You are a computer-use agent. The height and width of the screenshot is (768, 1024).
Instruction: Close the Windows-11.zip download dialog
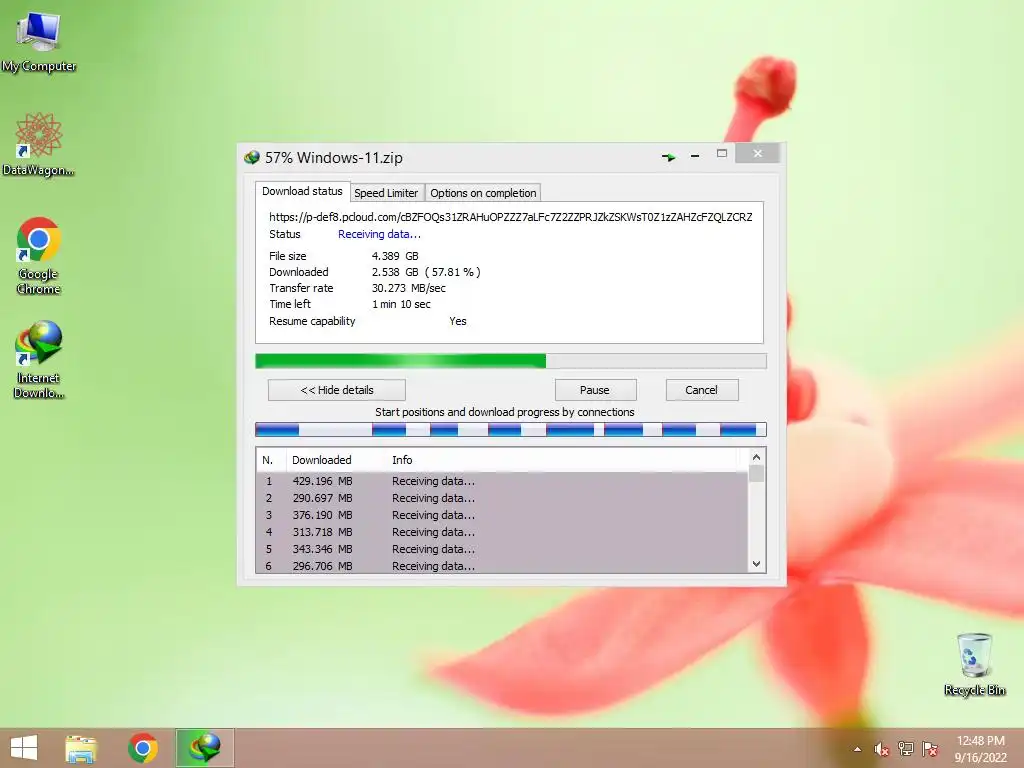[x=758, y=153]
